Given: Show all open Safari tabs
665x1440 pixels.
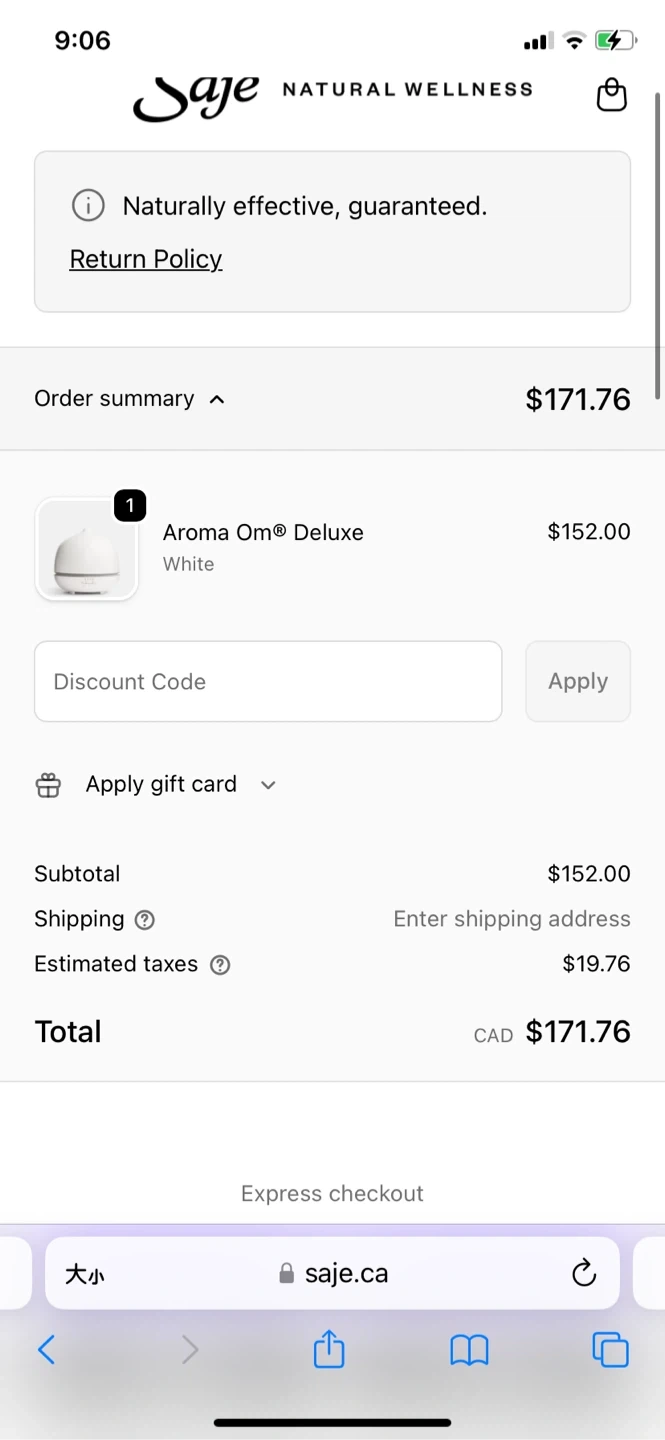Looking at the screenshot, I should coord(610,1350).
